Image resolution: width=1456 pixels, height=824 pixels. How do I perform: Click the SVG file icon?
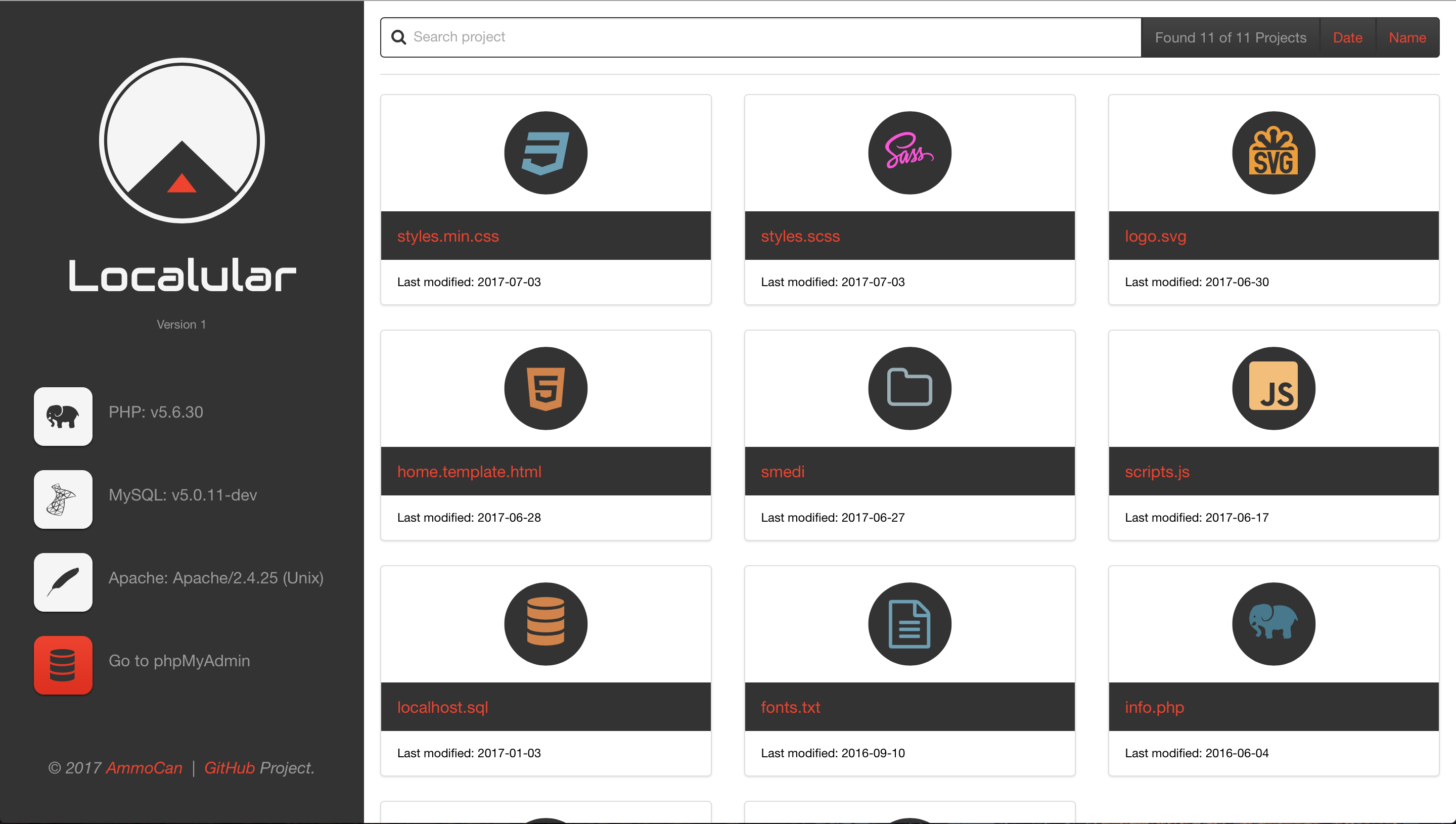click(x=1273, y=153)
